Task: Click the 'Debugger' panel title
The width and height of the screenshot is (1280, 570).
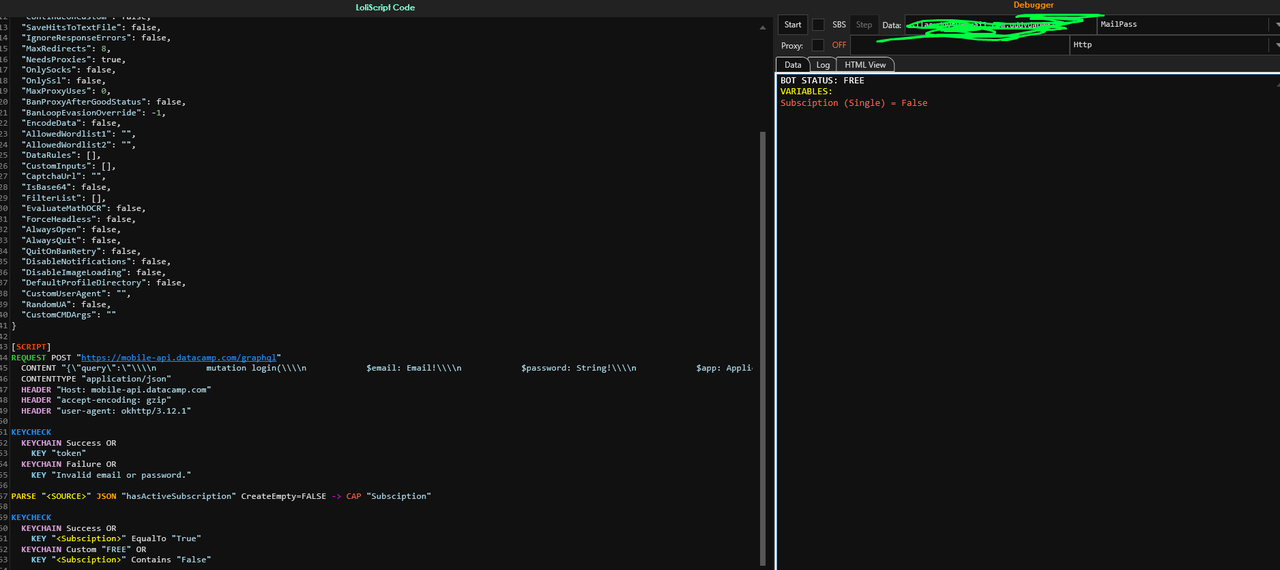Action: click(1033, 6)
